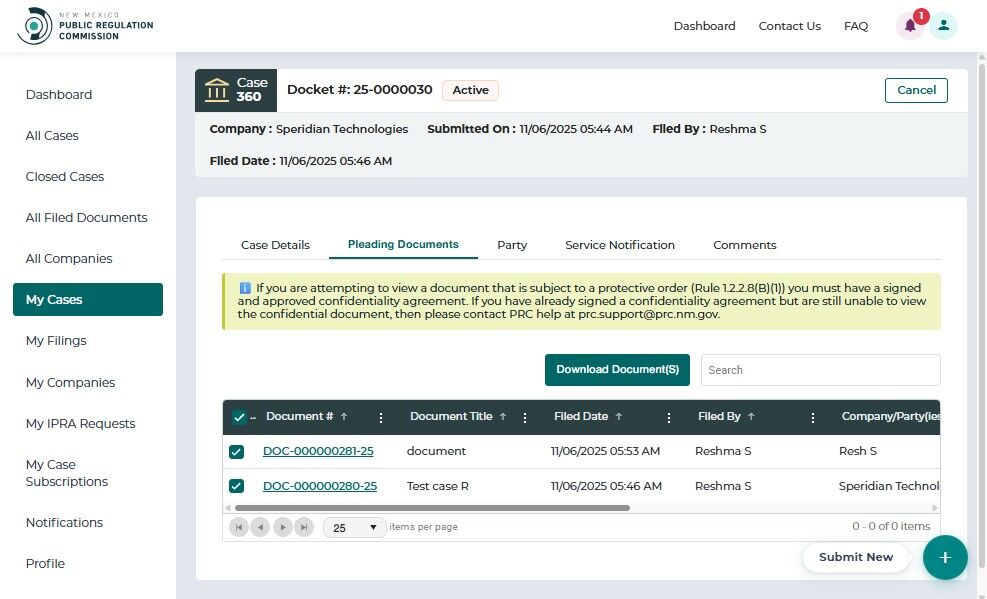987x599 pixels.
Task: Click the sort arrow next to Filed Date
Action: (x=619, y=417)
